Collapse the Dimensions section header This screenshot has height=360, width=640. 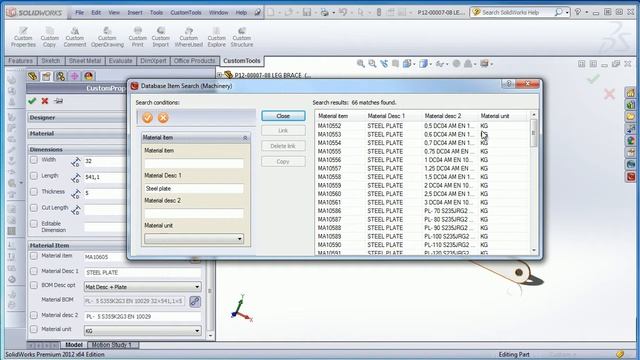pos(77,149)
